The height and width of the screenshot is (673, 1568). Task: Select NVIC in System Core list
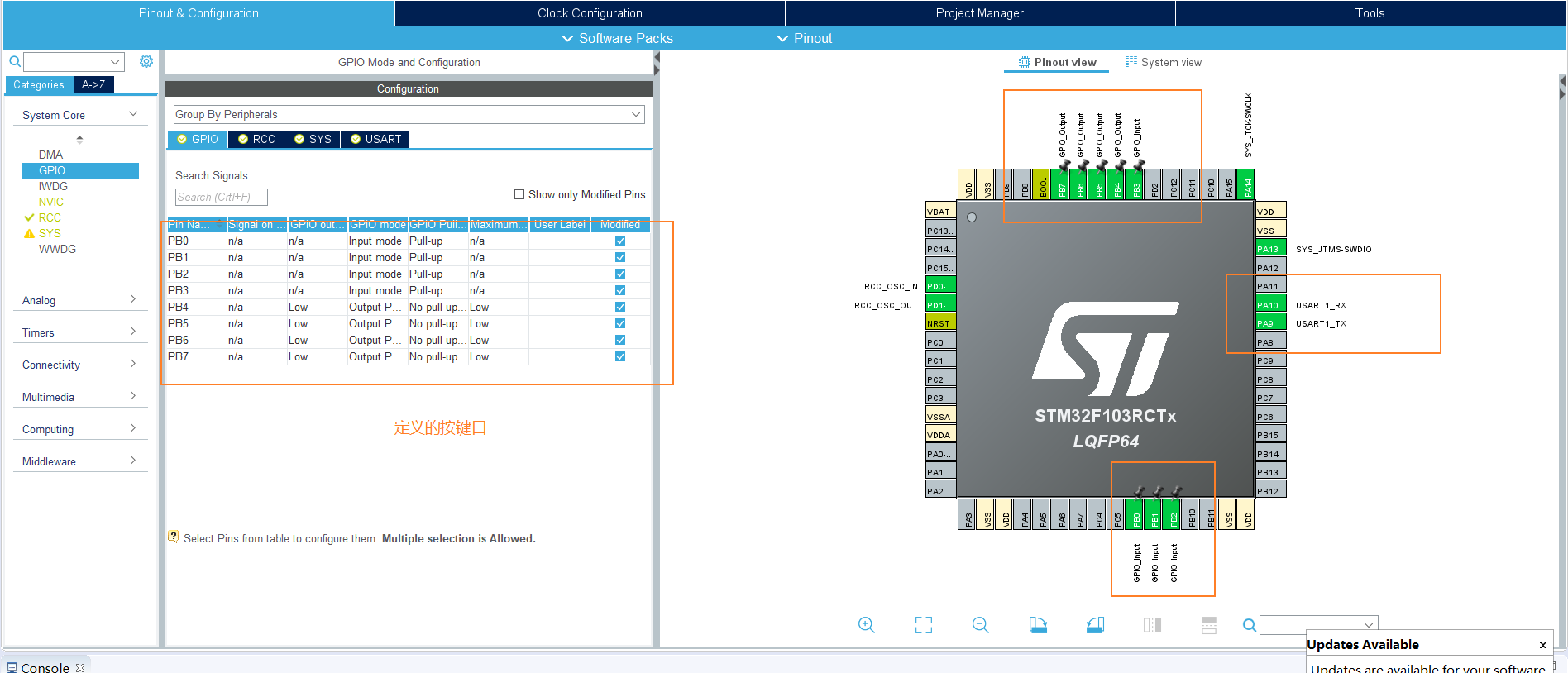(51, 202)
